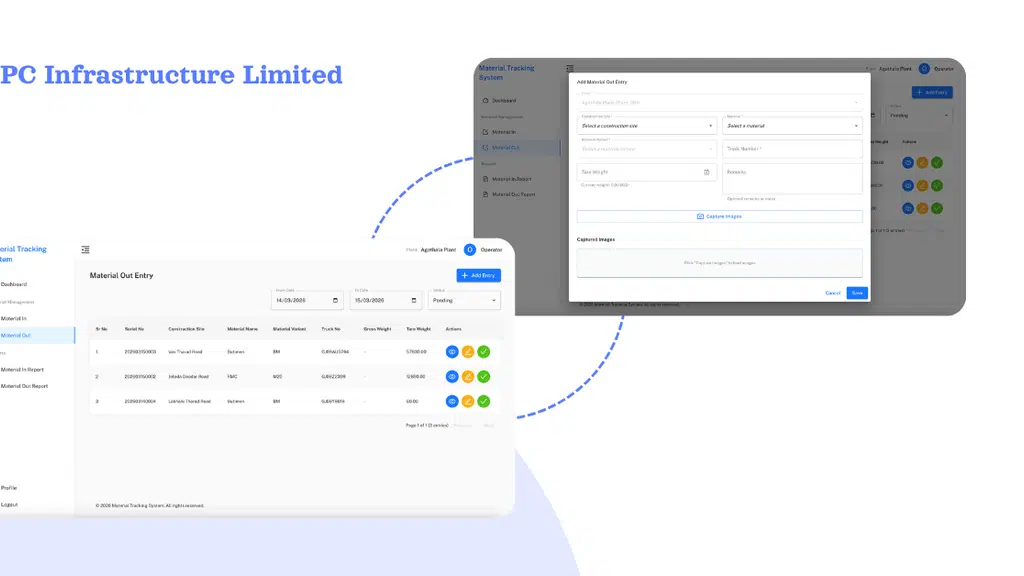Click Operator avatar in dialog screenshot header
Screen dimensions: 1024x576
tap(924, 69)
